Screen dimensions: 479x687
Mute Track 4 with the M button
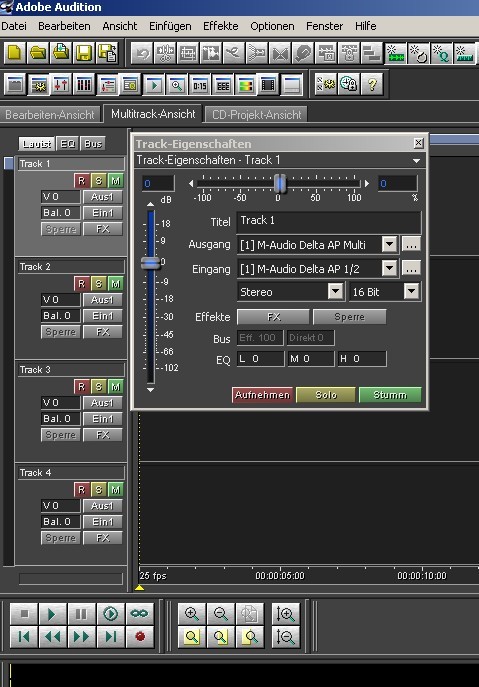[115, 490]
